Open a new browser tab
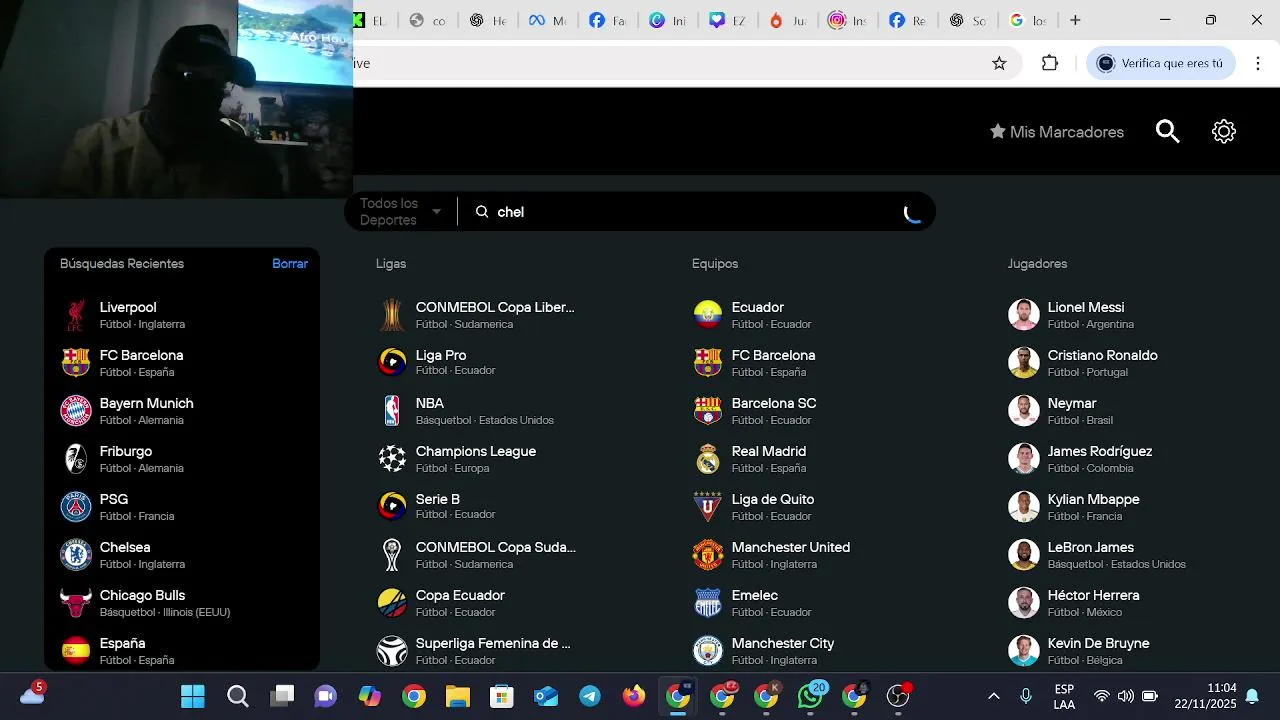The width and height of the screenshot is (1280, 720). pos(1075,20)
